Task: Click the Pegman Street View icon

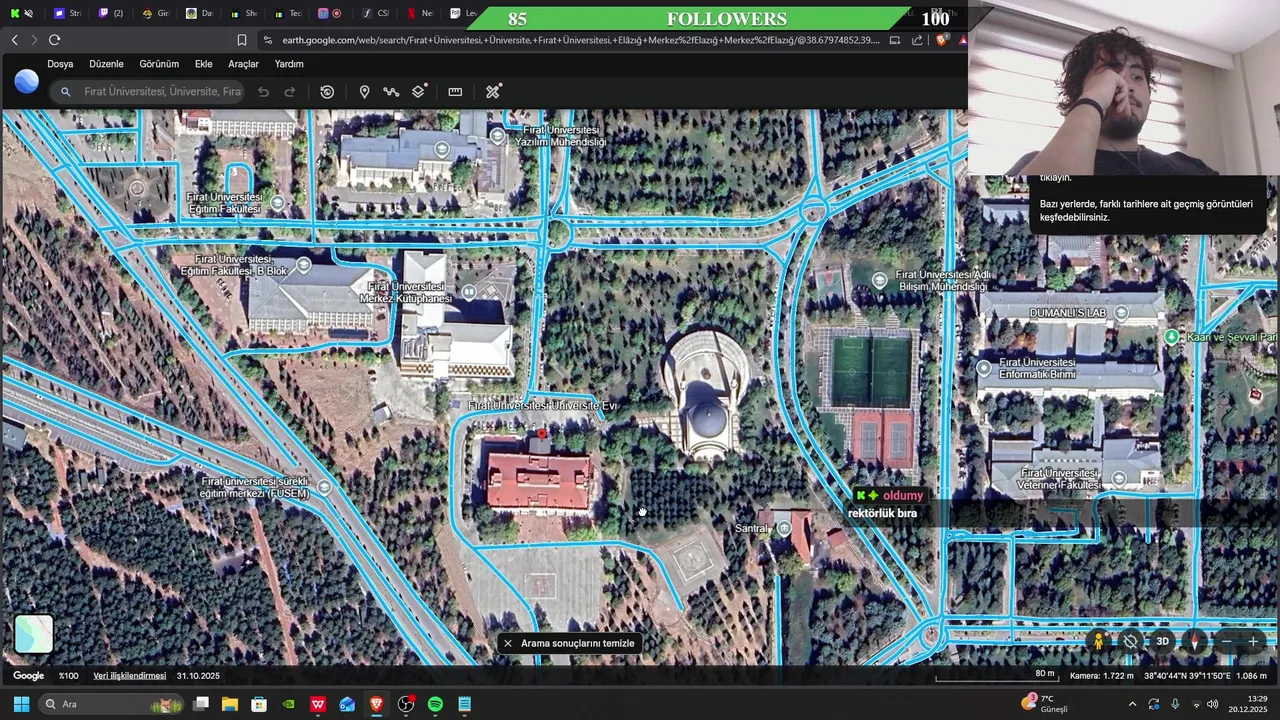Action: (1099, 641)
